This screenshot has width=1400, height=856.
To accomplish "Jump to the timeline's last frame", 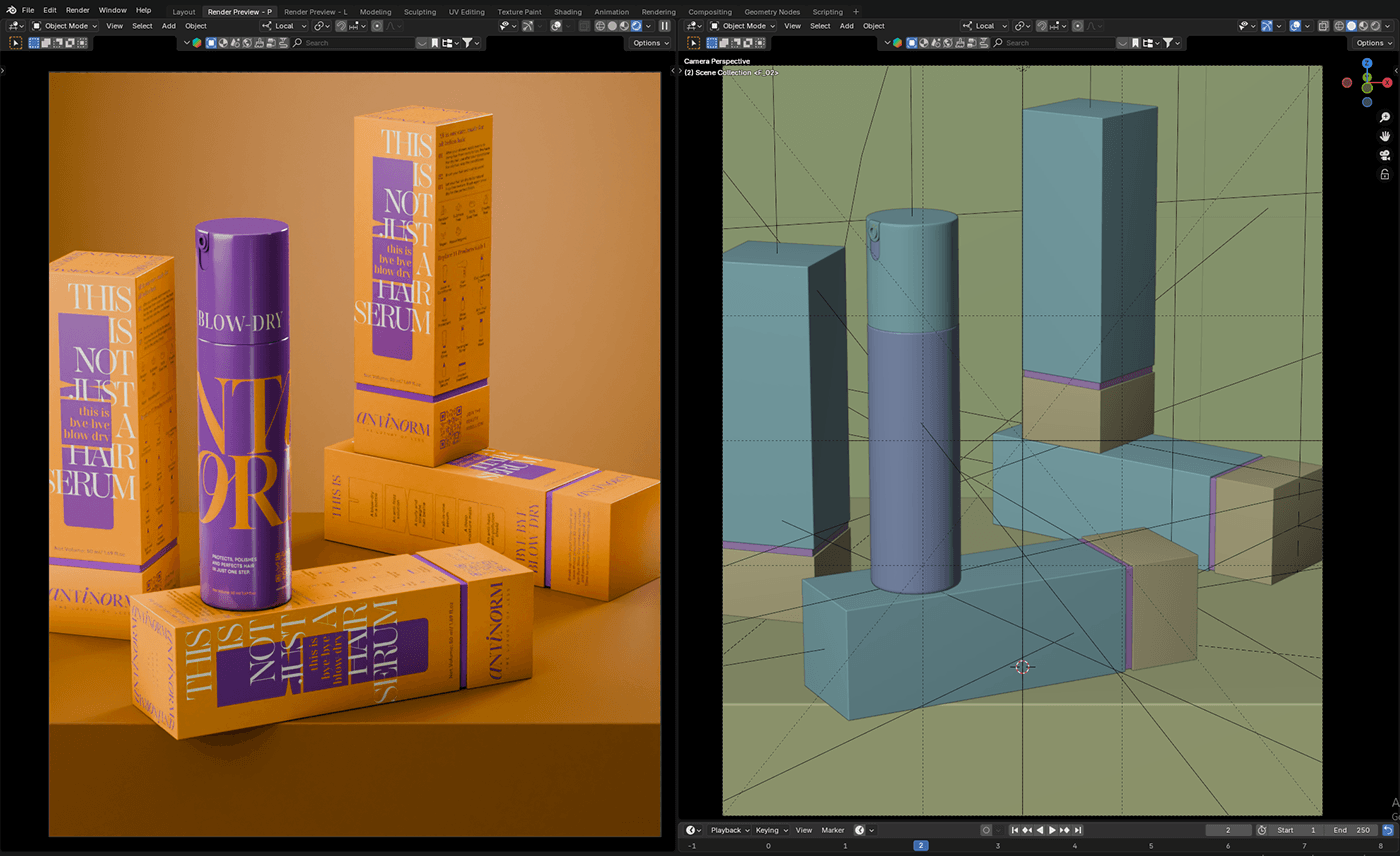I will 1077,830.
